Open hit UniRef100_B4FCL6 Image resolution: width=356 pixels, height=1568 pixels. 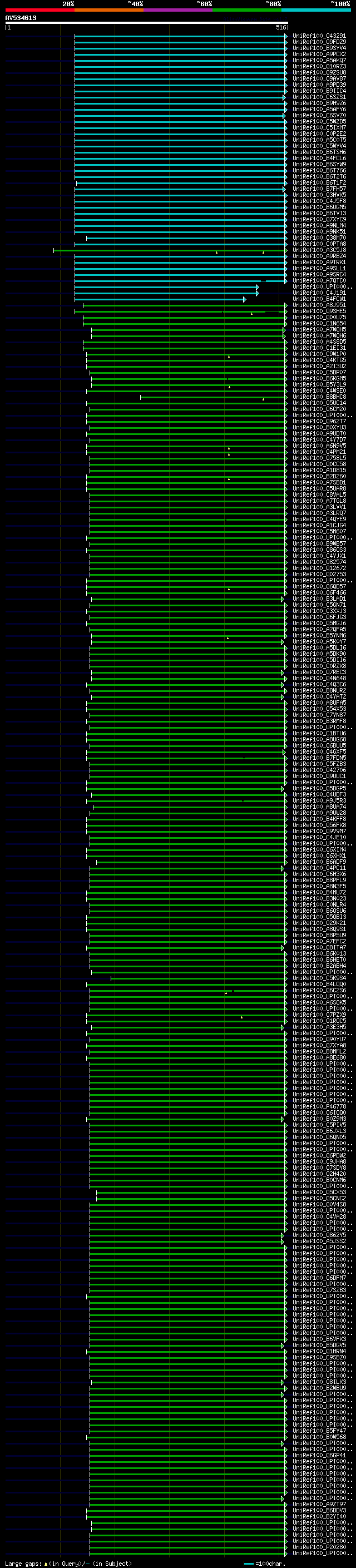319,159
